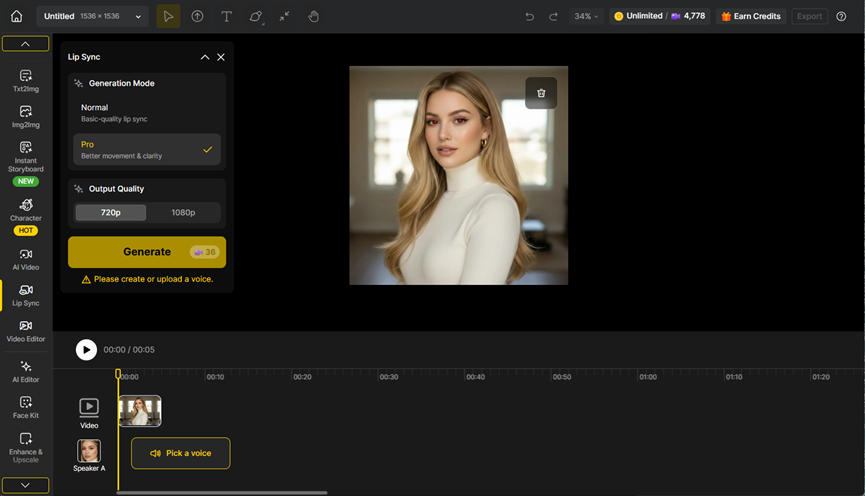Open the help question mark icon

pos(841,16)
